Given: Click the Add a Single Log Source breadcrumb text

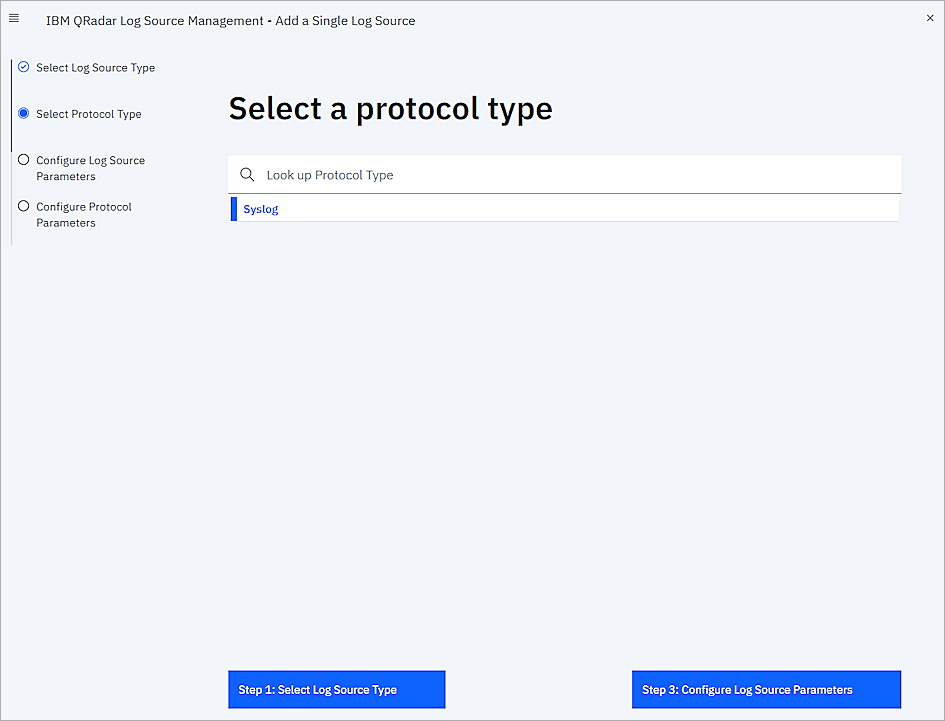Looking at the screenshot, I should point(345,20).
